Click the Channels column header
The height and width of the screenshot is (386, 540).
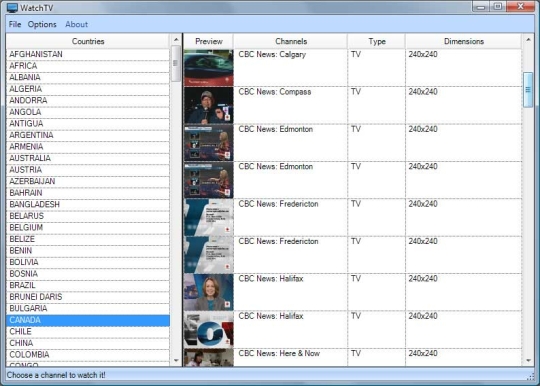pyautogui.click(x=291, y=41)
